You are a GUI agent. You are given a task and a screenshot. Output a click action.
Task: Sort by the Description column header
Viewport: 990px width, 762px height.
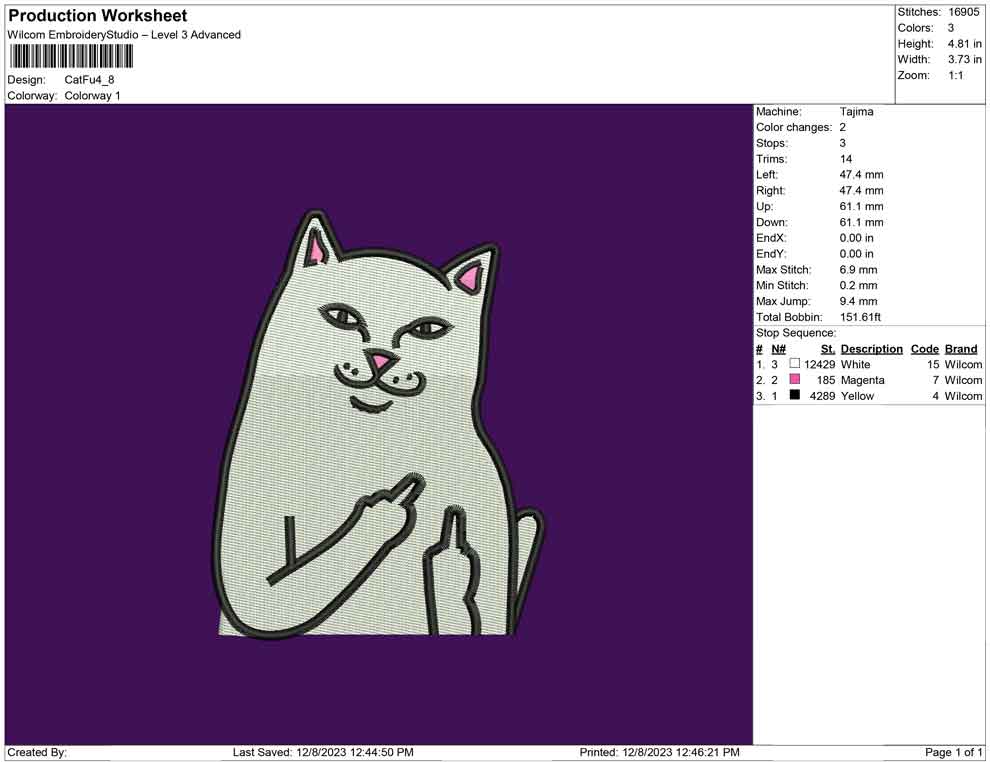click(x=871, y=348)
